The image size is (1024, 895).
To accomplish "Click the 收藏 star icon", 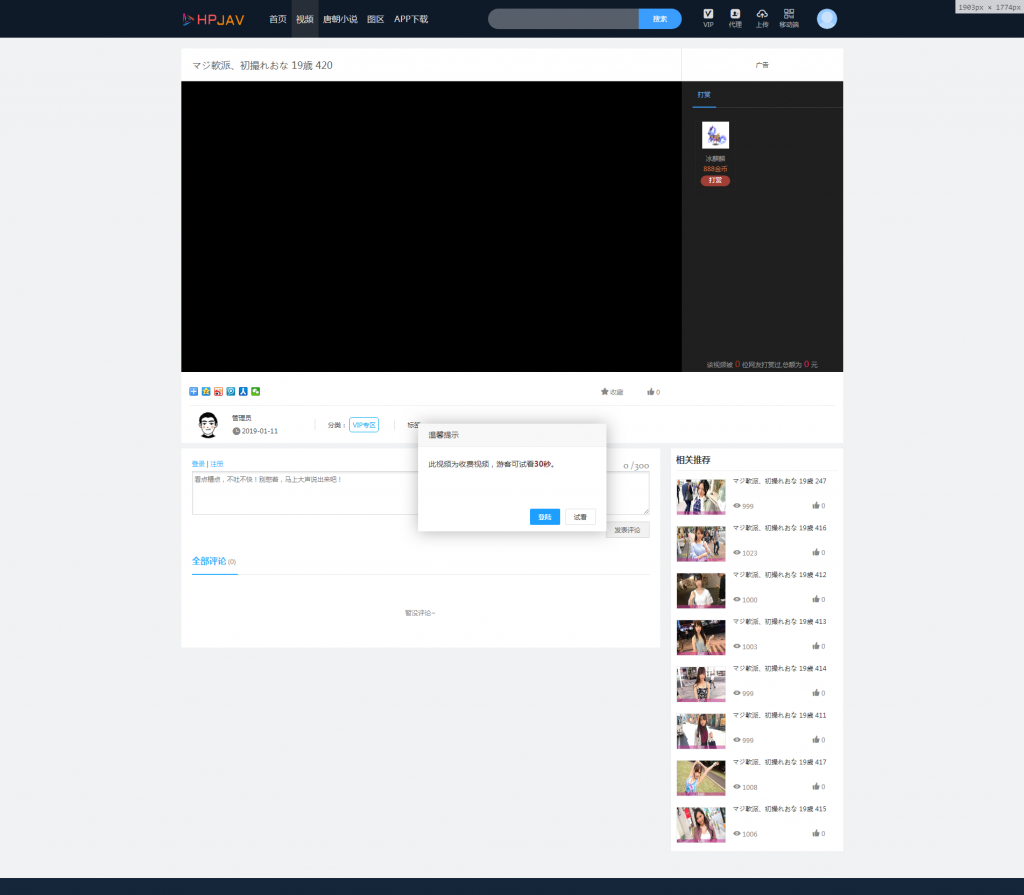I will 605,392.
